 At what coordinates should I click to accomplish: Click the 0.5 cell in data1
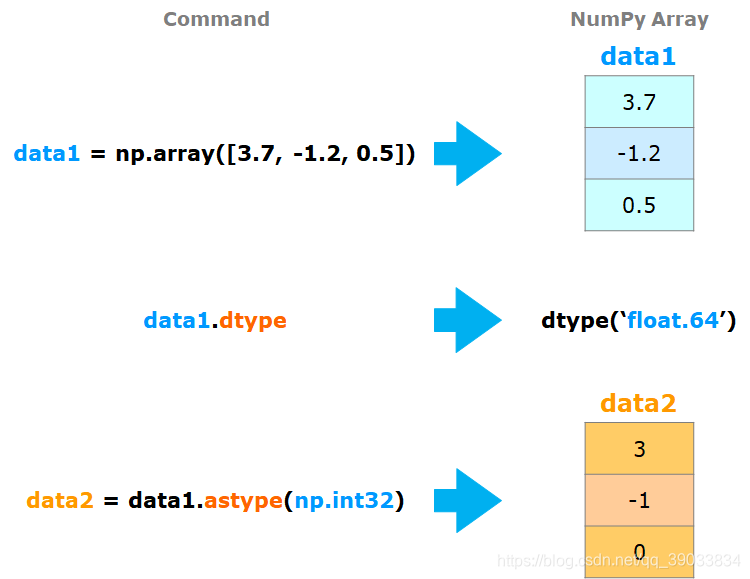click(639, 205)
